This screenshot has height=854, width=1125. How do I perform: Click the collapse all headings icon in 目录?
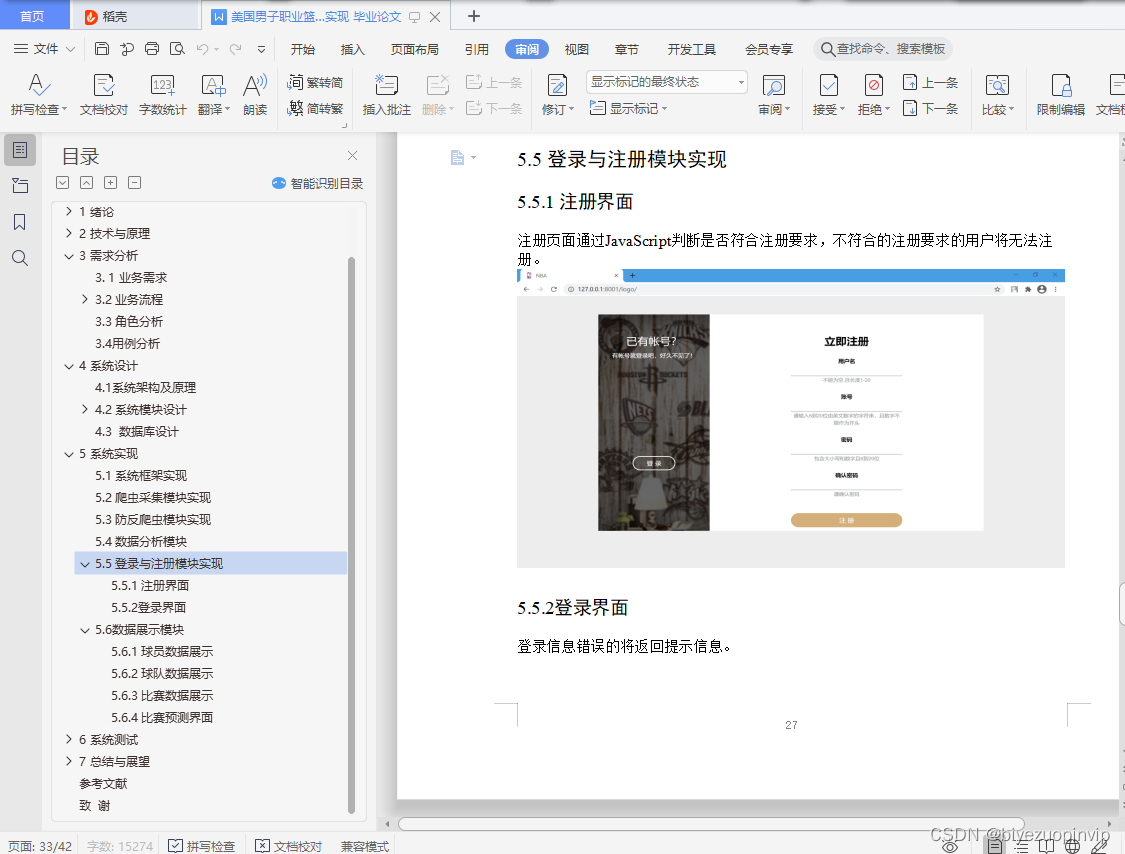click(86, 182)
